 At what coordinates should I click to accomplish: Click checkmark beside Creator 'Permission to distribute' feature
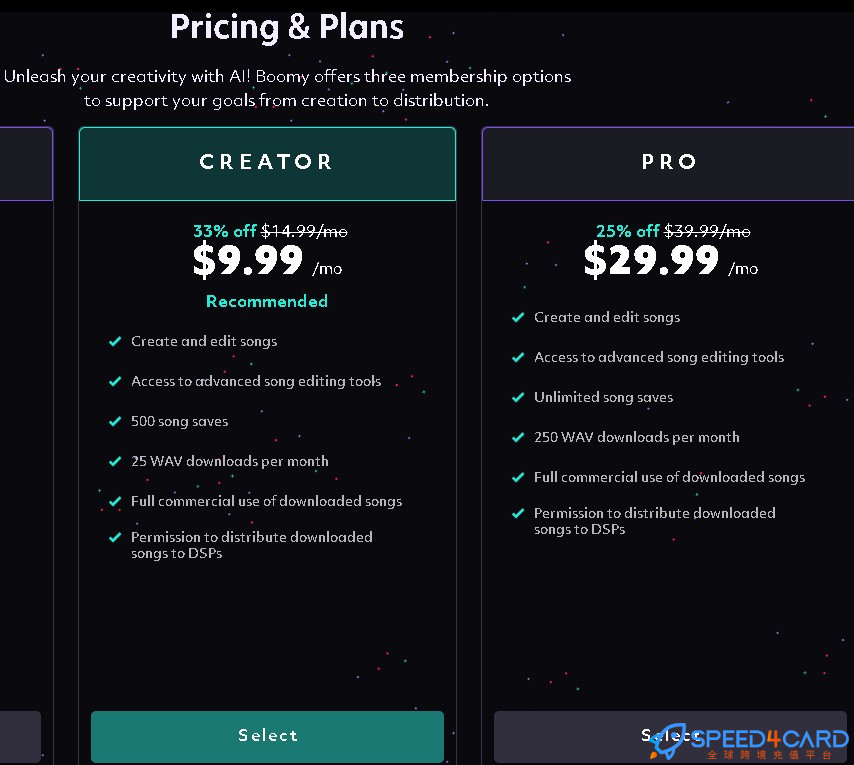click(x=115, y=538)
